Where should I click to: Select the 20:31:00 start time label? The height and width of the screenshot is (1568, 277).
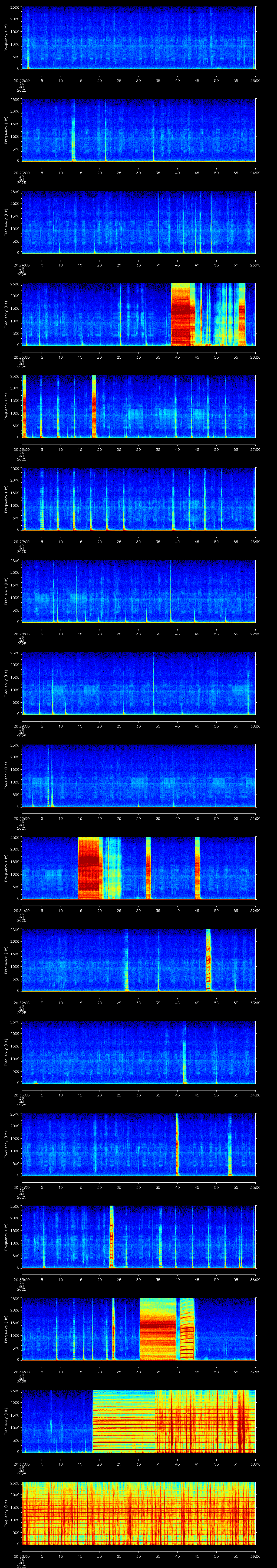(x=21, y=910)
